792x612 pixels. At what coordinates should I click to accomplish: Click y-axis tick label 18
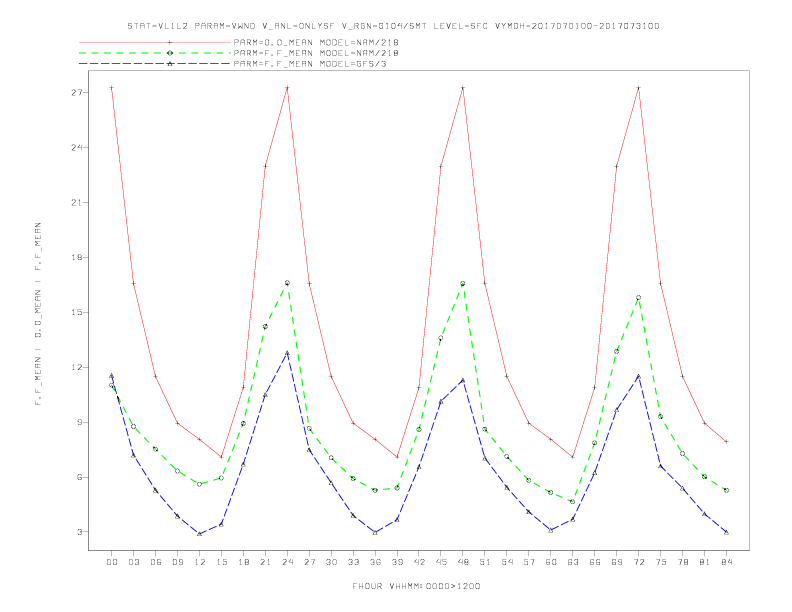pyautogui.click(x=77, y=258)
